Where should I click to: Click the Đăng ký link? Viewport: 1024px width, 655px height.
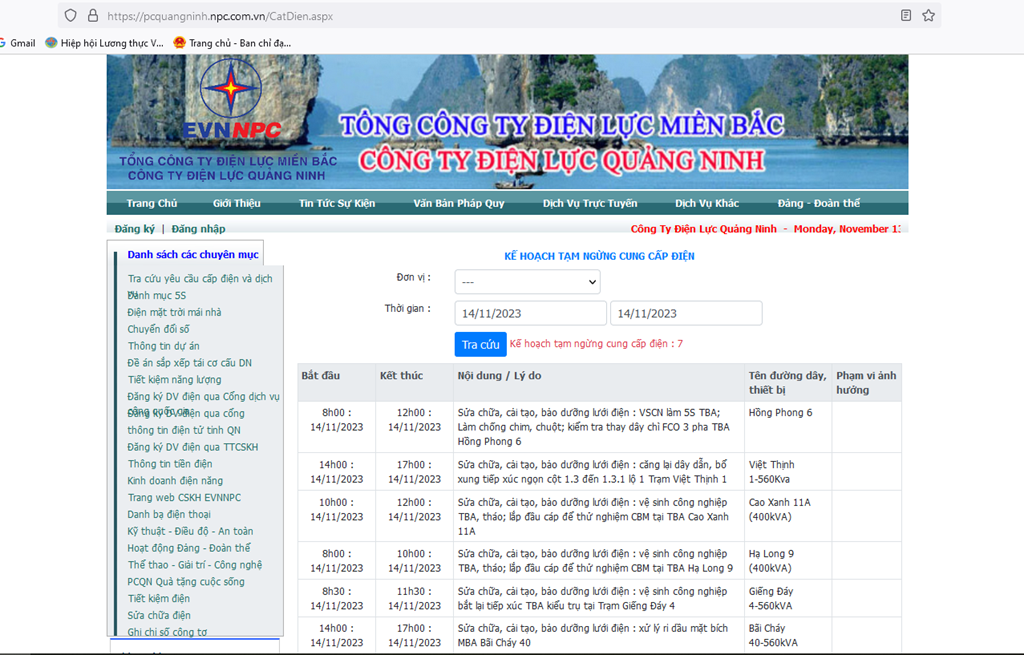click(x=135, y=229)
